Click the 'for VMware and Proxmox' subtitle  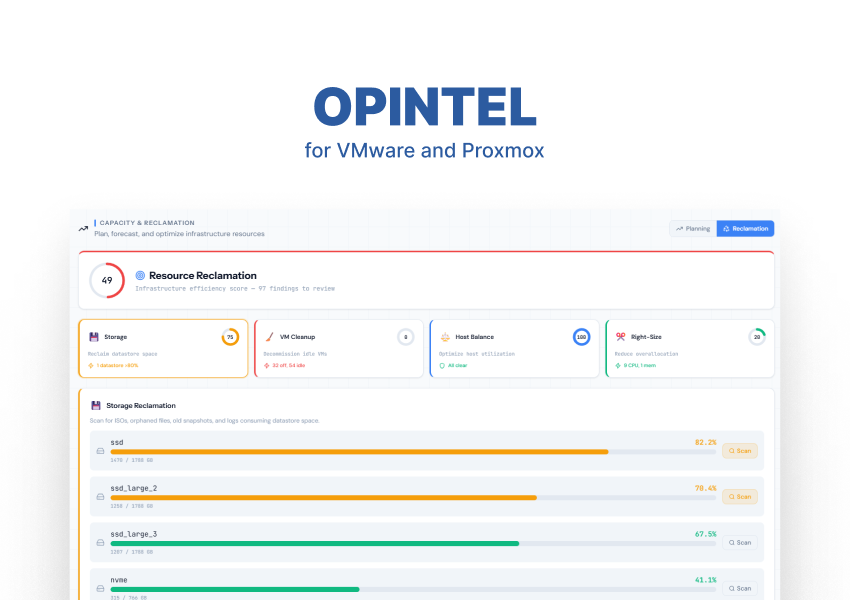click(x=424, y=151)
